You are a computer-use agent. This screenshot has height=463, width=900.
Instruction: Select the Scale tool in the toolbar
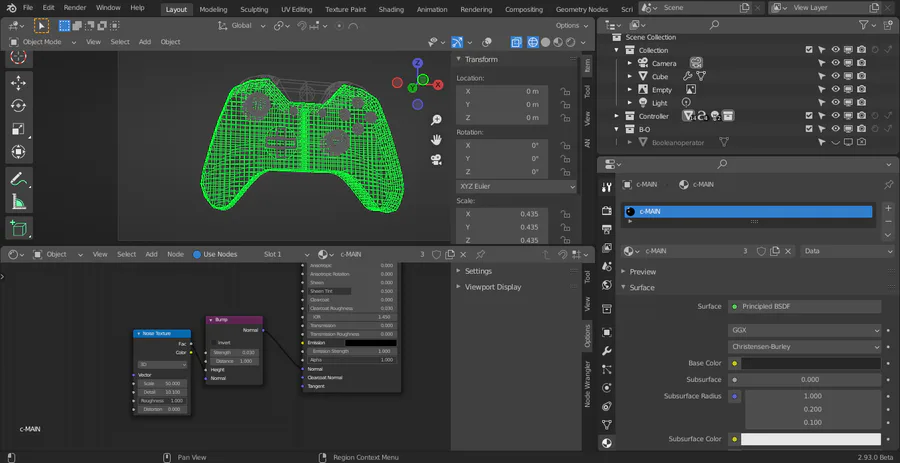pos(18,129)
